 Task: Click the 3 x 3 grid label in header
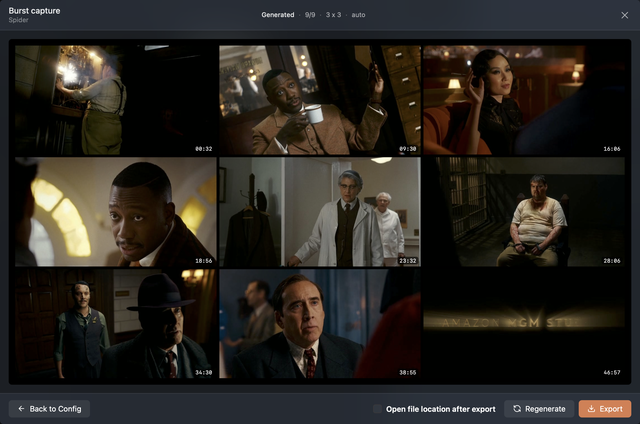pos(333,15)
